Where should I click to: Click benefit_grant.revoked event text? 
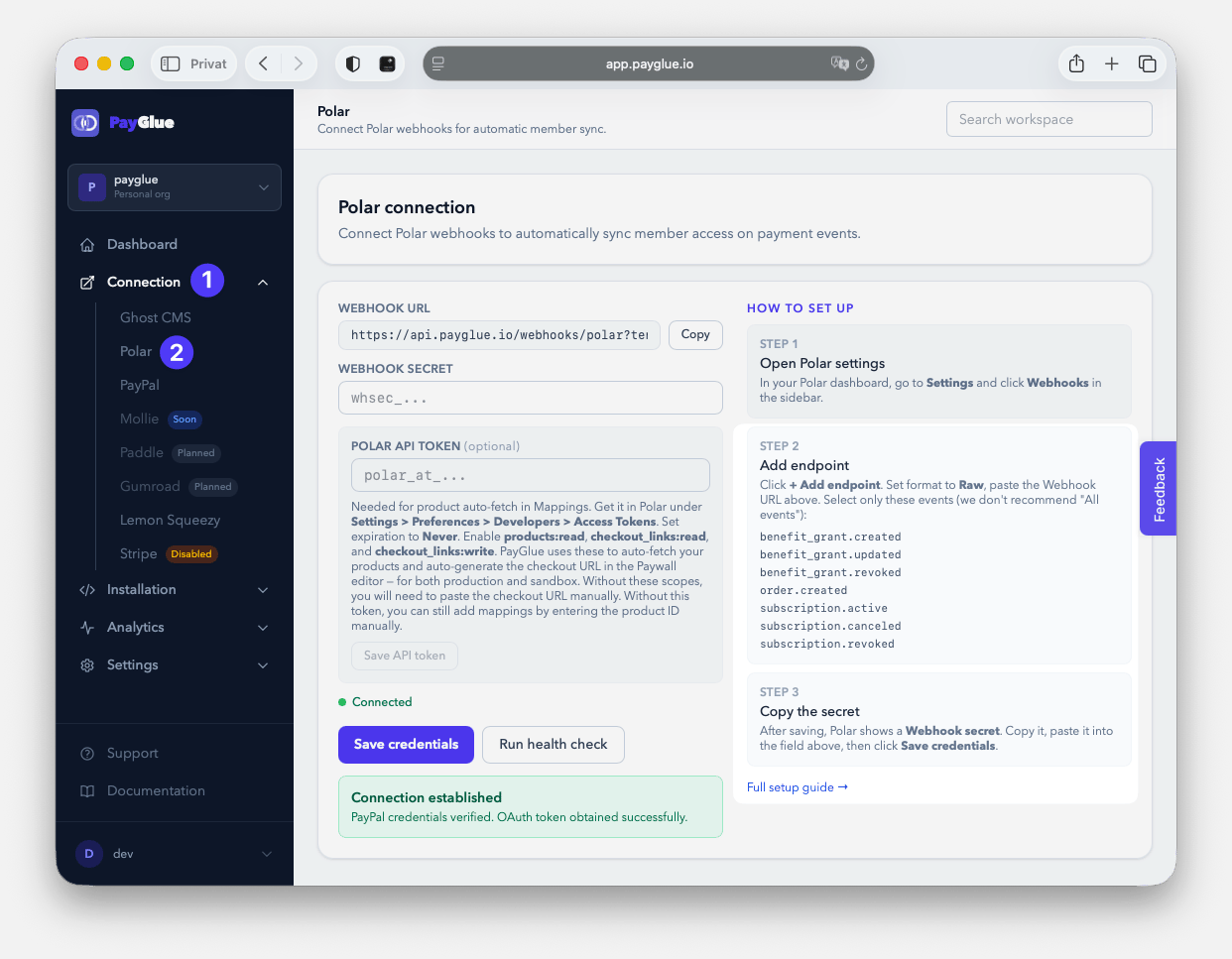pyautogui.click(x=830, y=573)
